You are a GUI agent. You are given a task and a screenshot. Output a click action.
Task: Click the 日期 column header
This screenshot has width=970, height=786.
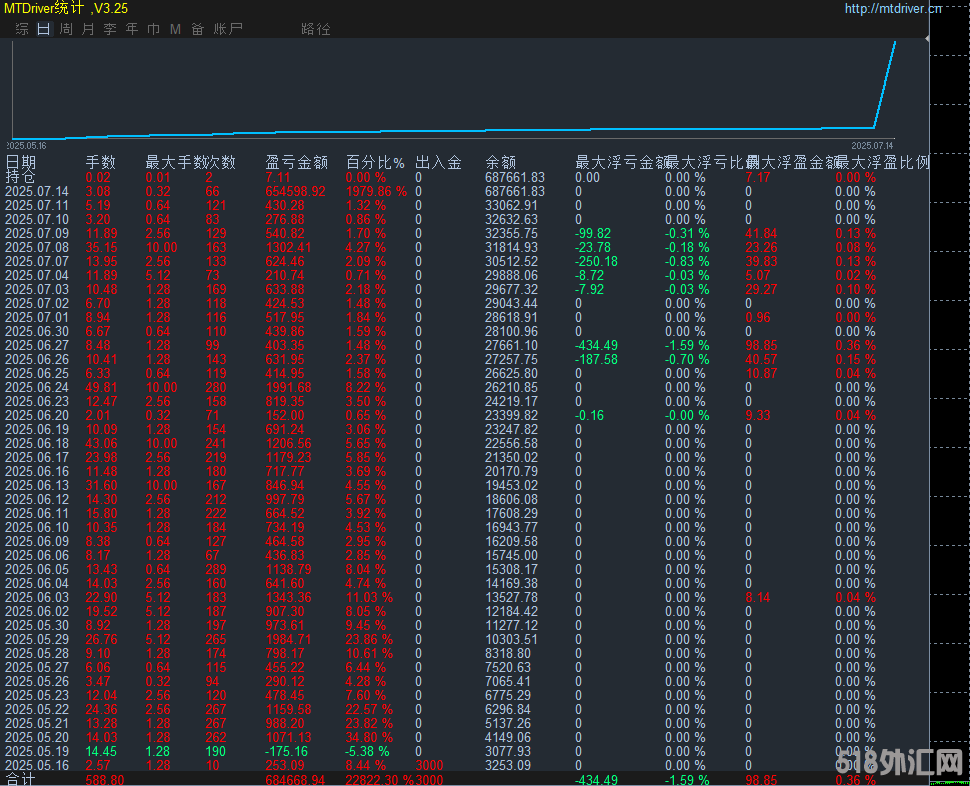21,162
